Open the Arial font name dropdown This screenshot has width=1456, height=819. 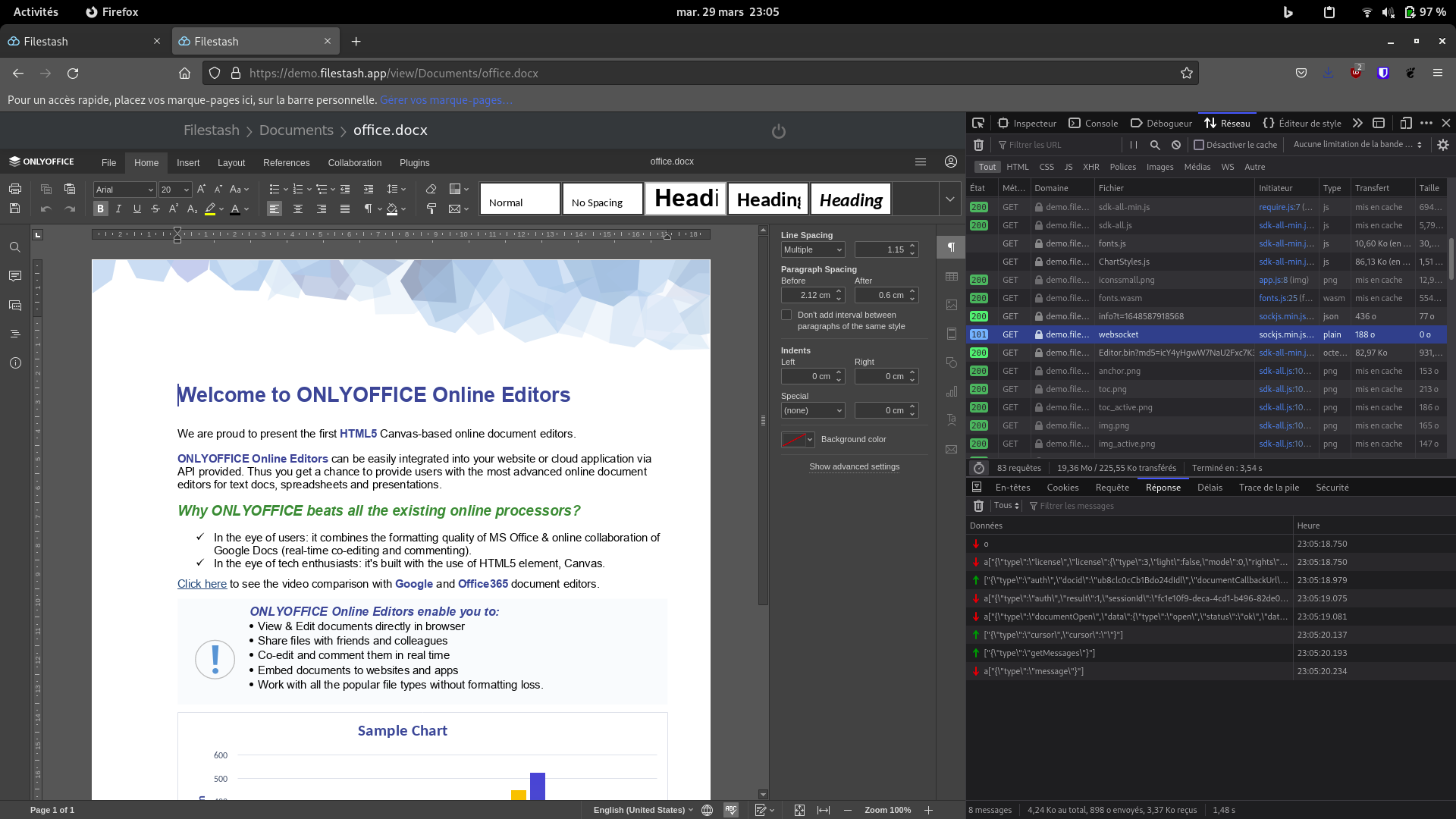pyautogui.click(x=150, y=190)
